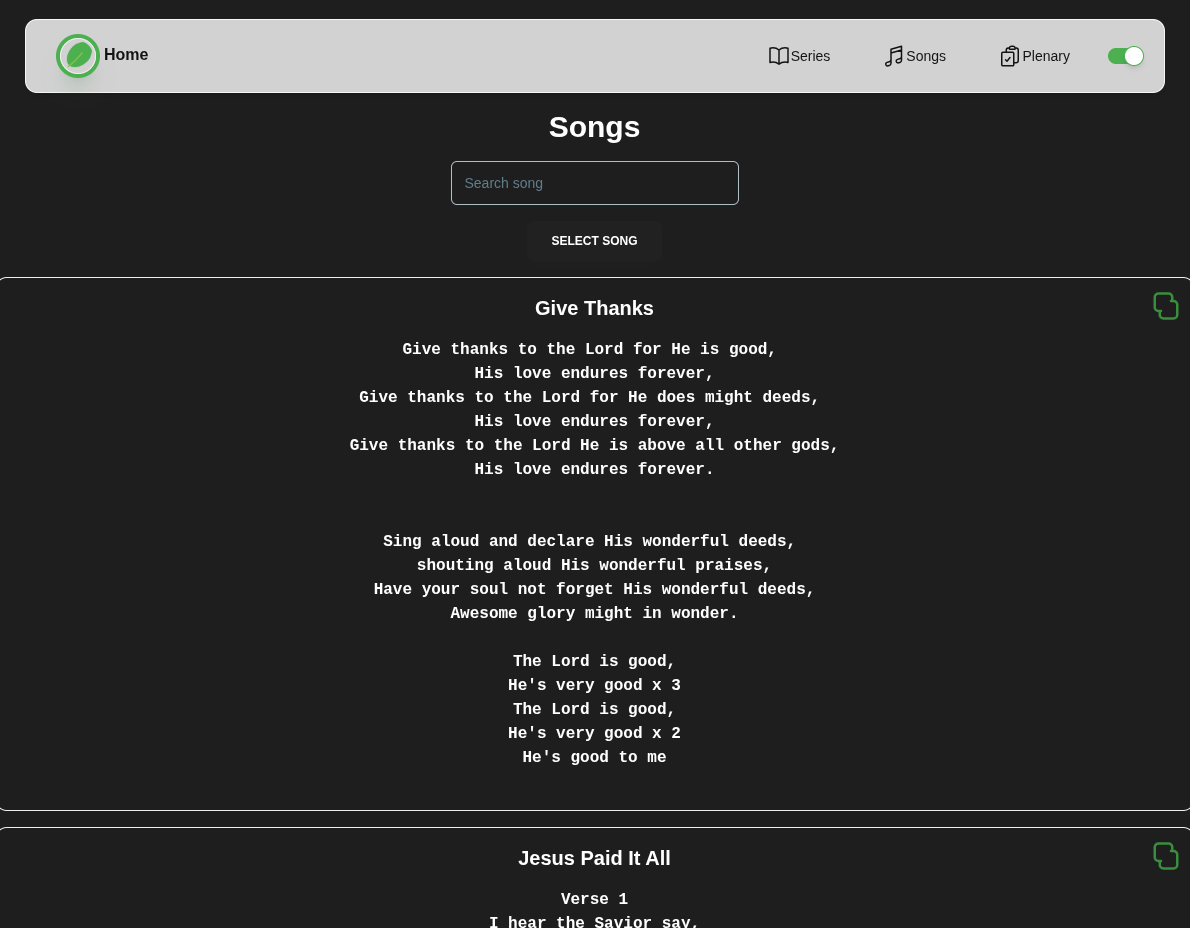
Task: Click line 'Give thanks to the Lord for He does might deeds,'
Action: pos(589,397)
